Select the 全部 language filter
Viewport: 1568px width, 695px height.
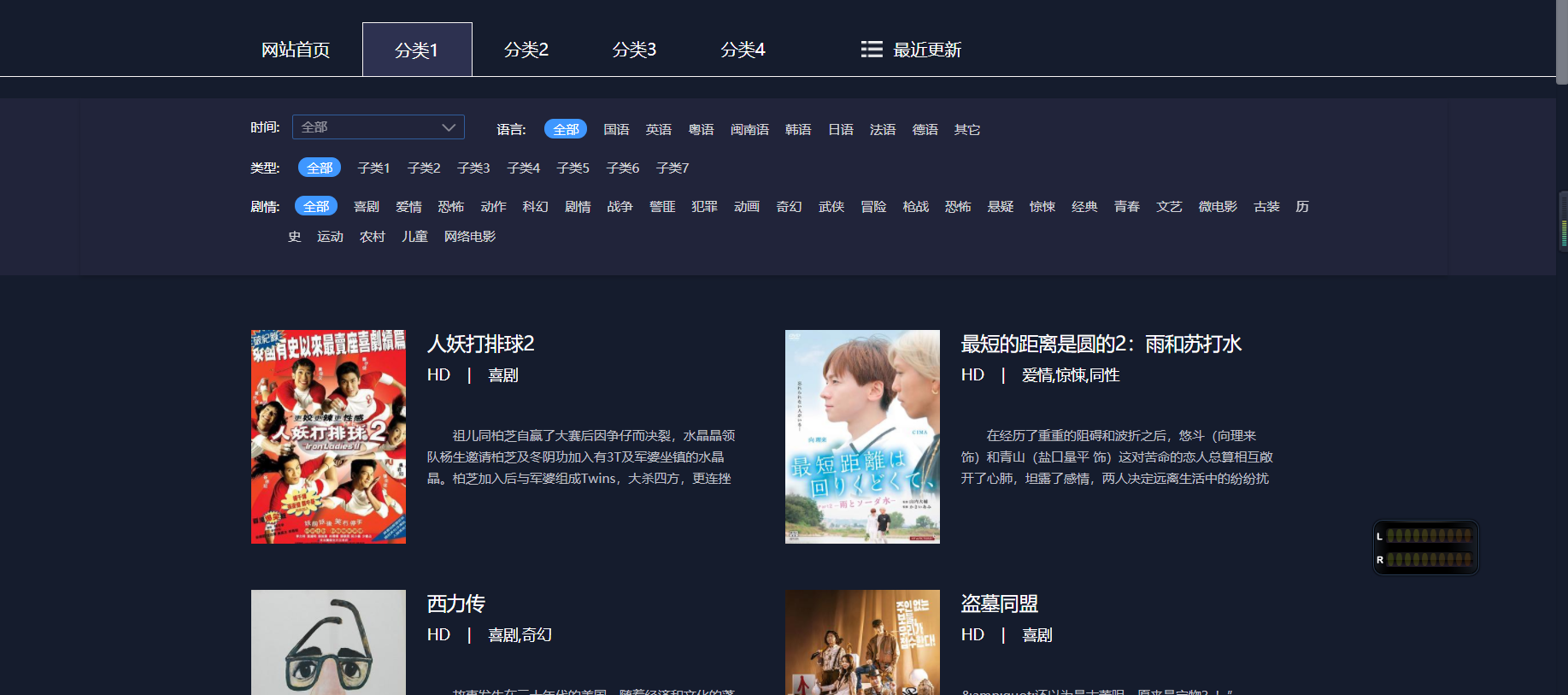(x=566, y=129)
